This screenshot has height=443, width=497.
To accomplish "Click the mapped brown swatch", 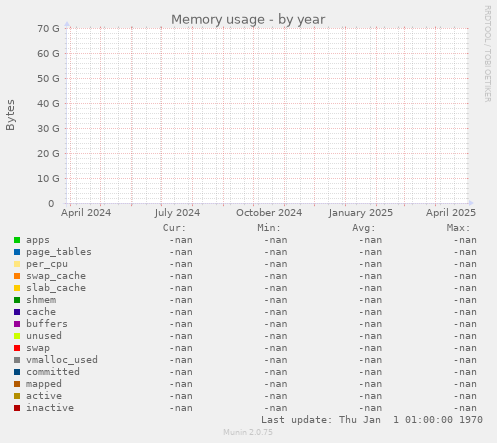I will point(17,384).
